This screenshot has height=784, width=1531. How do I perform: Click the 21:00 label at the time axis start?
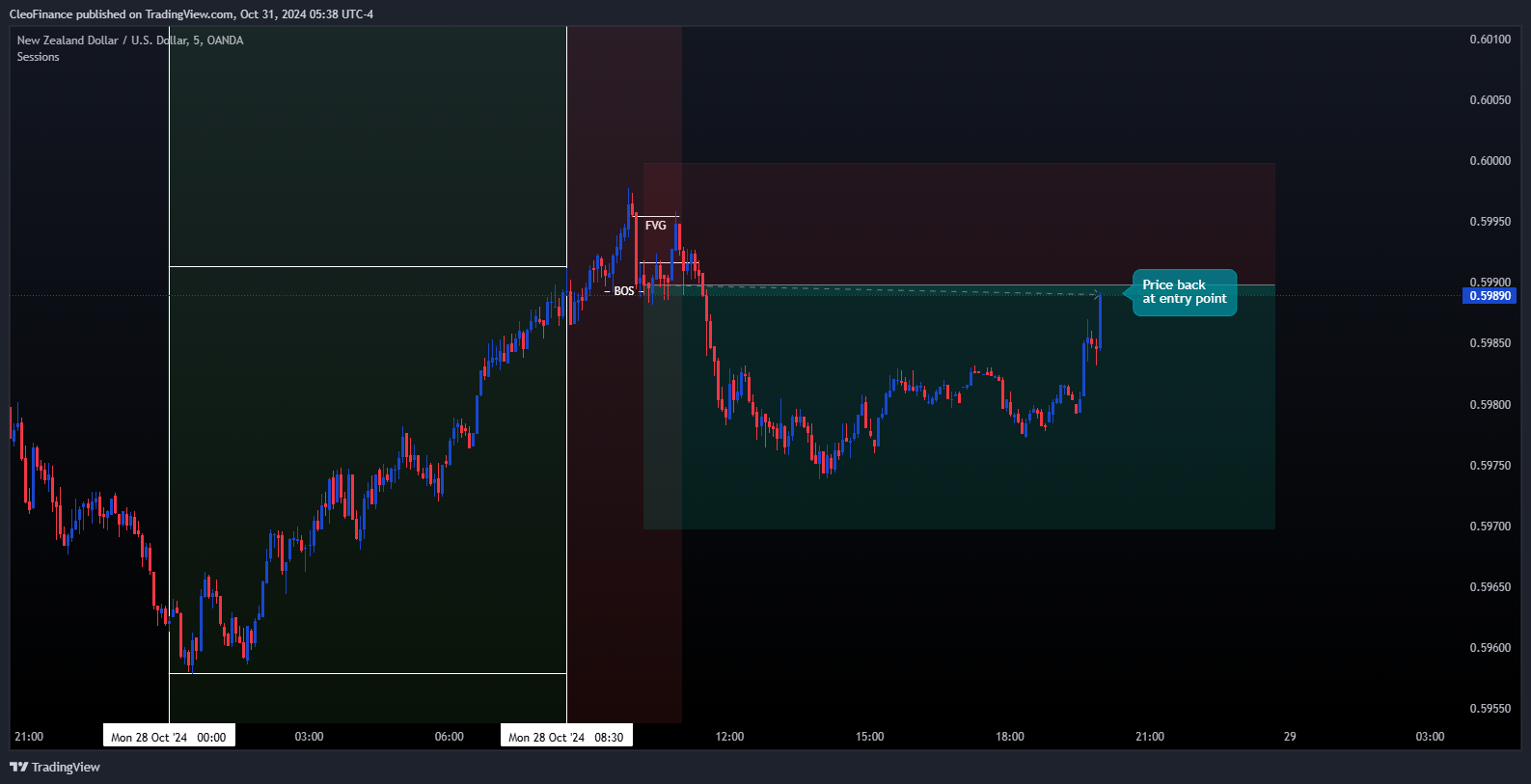click(29, 737)
